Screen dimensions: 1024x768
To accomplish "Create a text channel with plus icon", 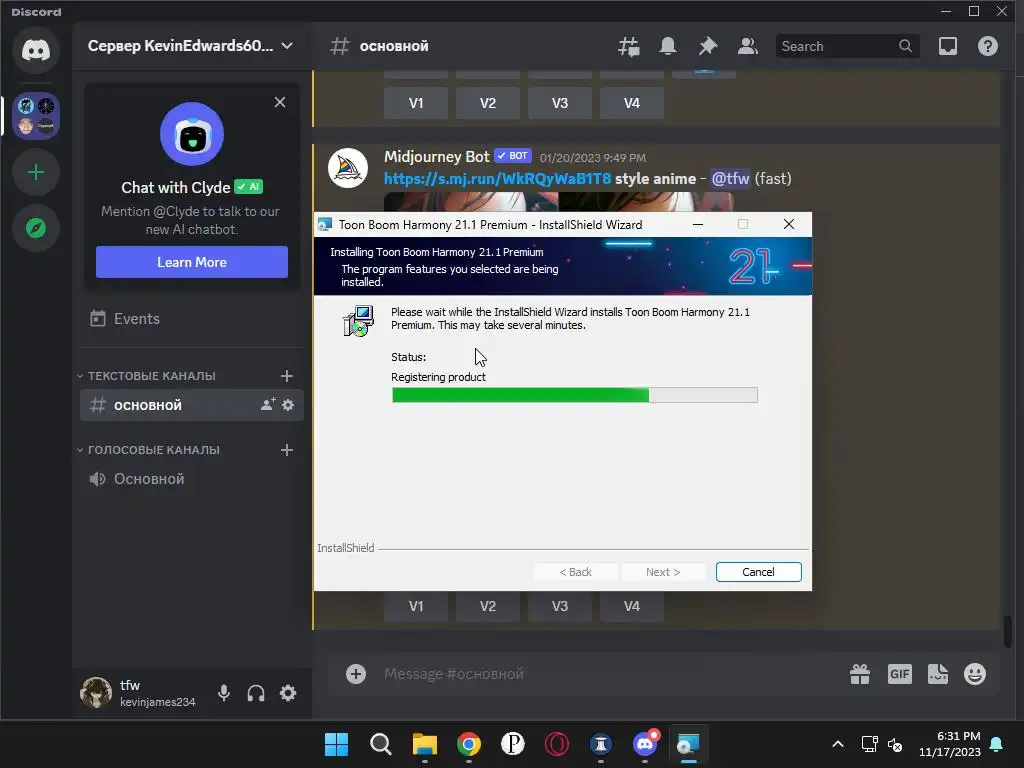I will 287,376.
